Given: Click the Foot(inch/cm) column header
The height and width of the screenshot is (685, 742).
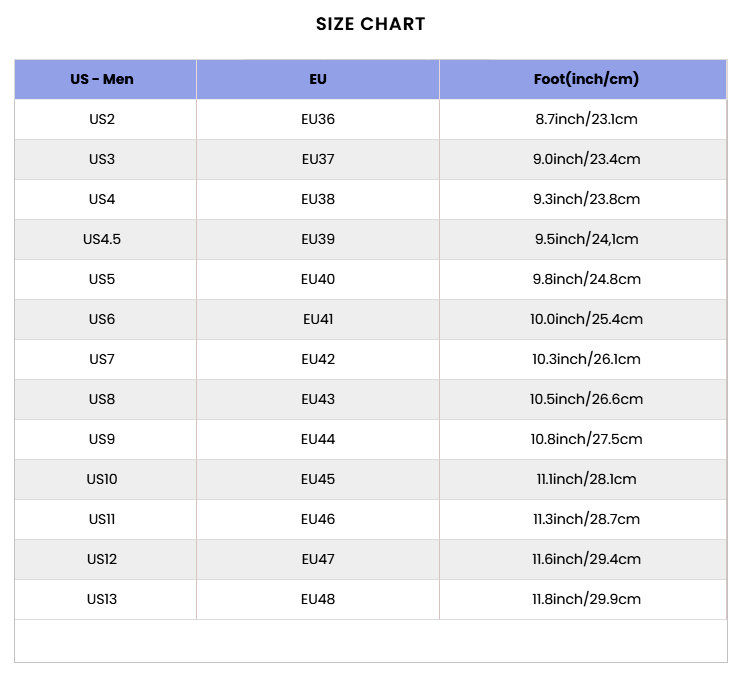Looking at the screenshot, I should coord(586,79).
